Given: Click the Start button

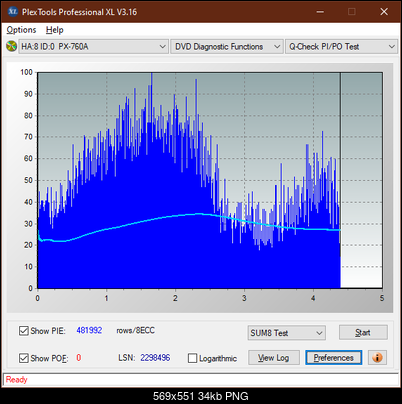Looking at the screenshot, I should click(363, 332).
